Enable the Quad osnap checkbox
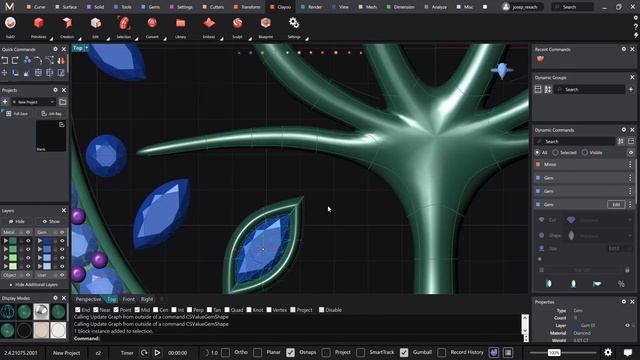The image size is (640, 360). [227, 310]
